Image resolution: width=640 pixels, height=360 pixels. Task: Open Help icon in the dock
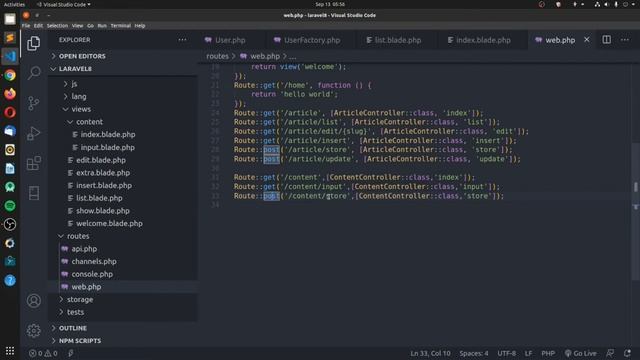point(10,280)
